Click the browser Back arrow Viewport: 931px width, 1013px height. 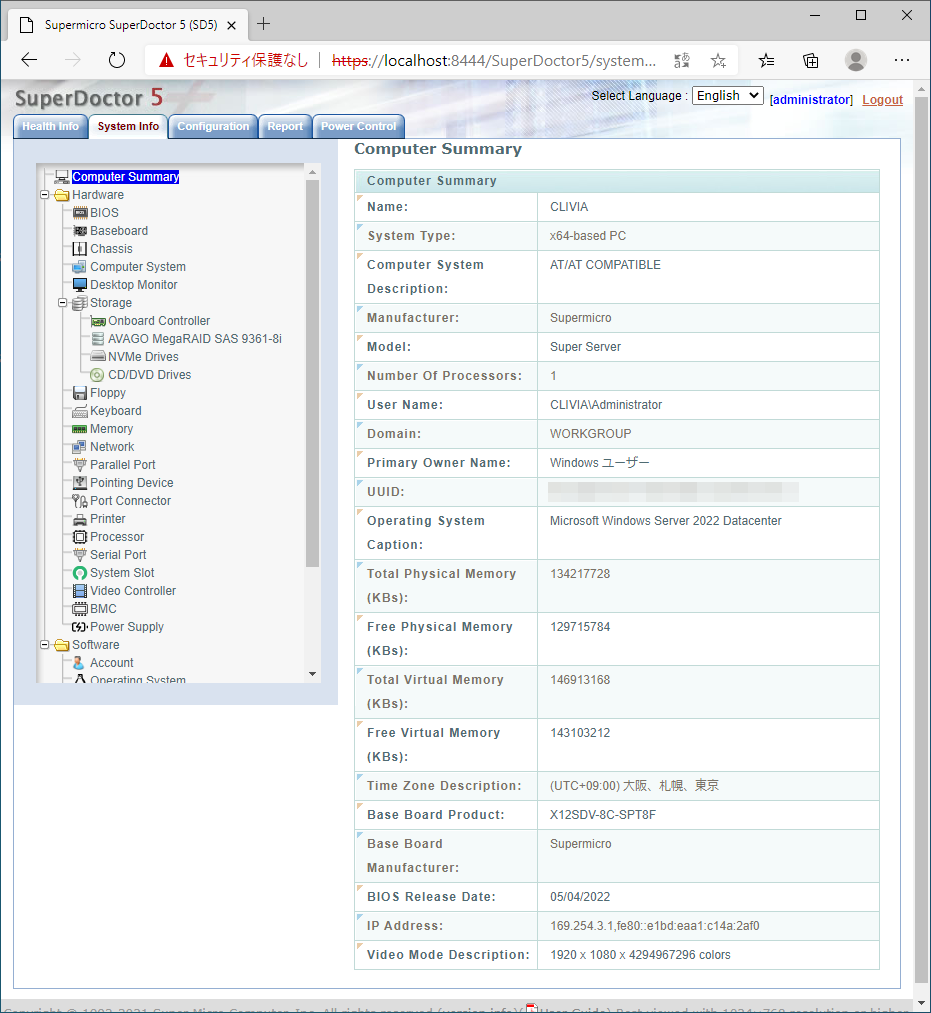tap(29, 60)
